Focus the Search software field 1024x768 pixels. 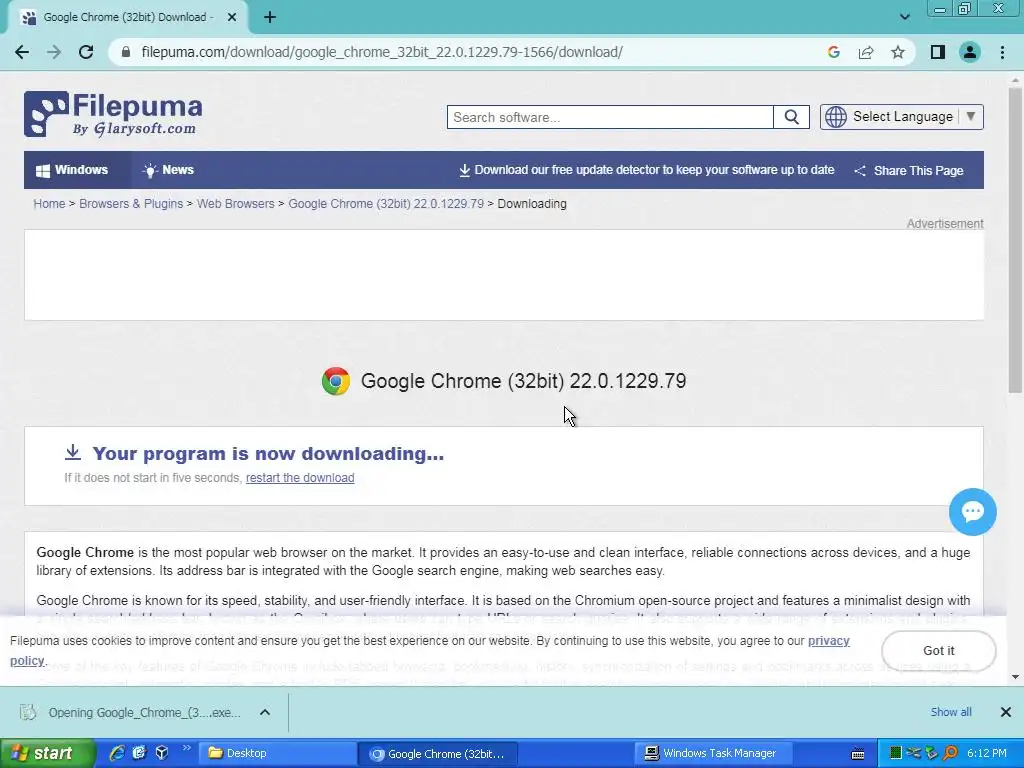click(610, 117)
